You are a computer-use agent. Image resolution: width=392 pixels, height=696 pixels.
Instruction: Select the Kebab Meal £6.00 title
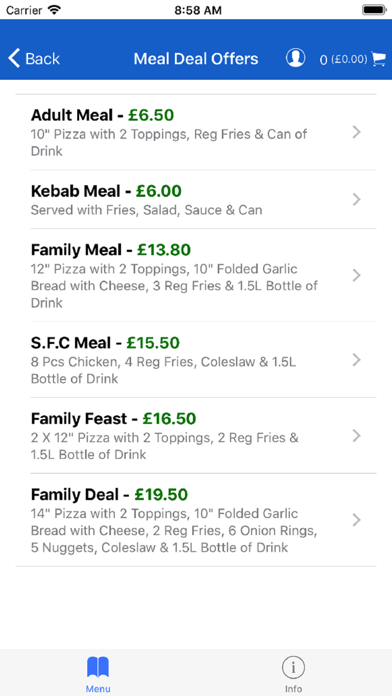[106, 191]
